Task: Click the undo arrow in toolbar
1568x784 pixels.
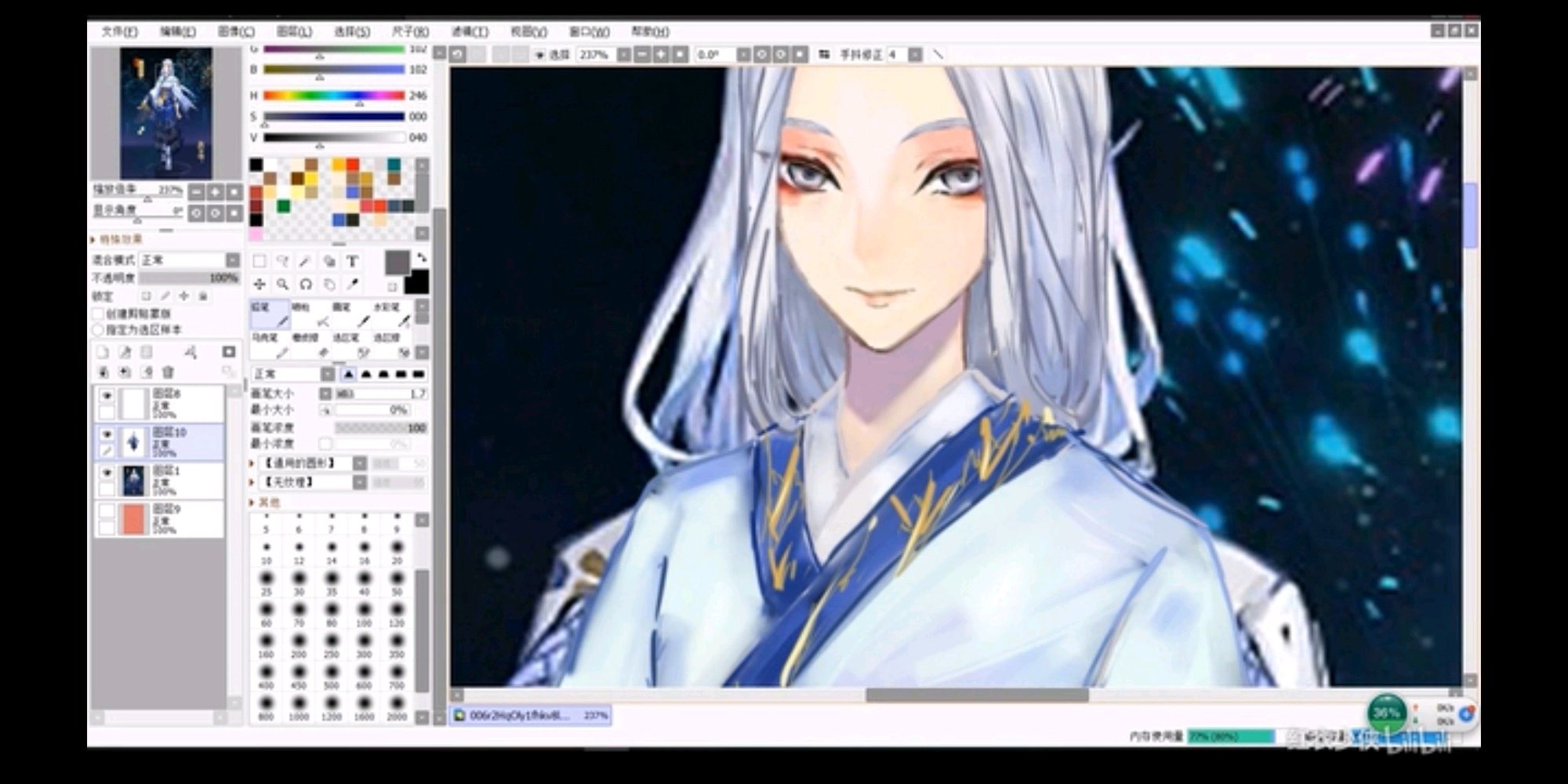Action: point(458,55)
